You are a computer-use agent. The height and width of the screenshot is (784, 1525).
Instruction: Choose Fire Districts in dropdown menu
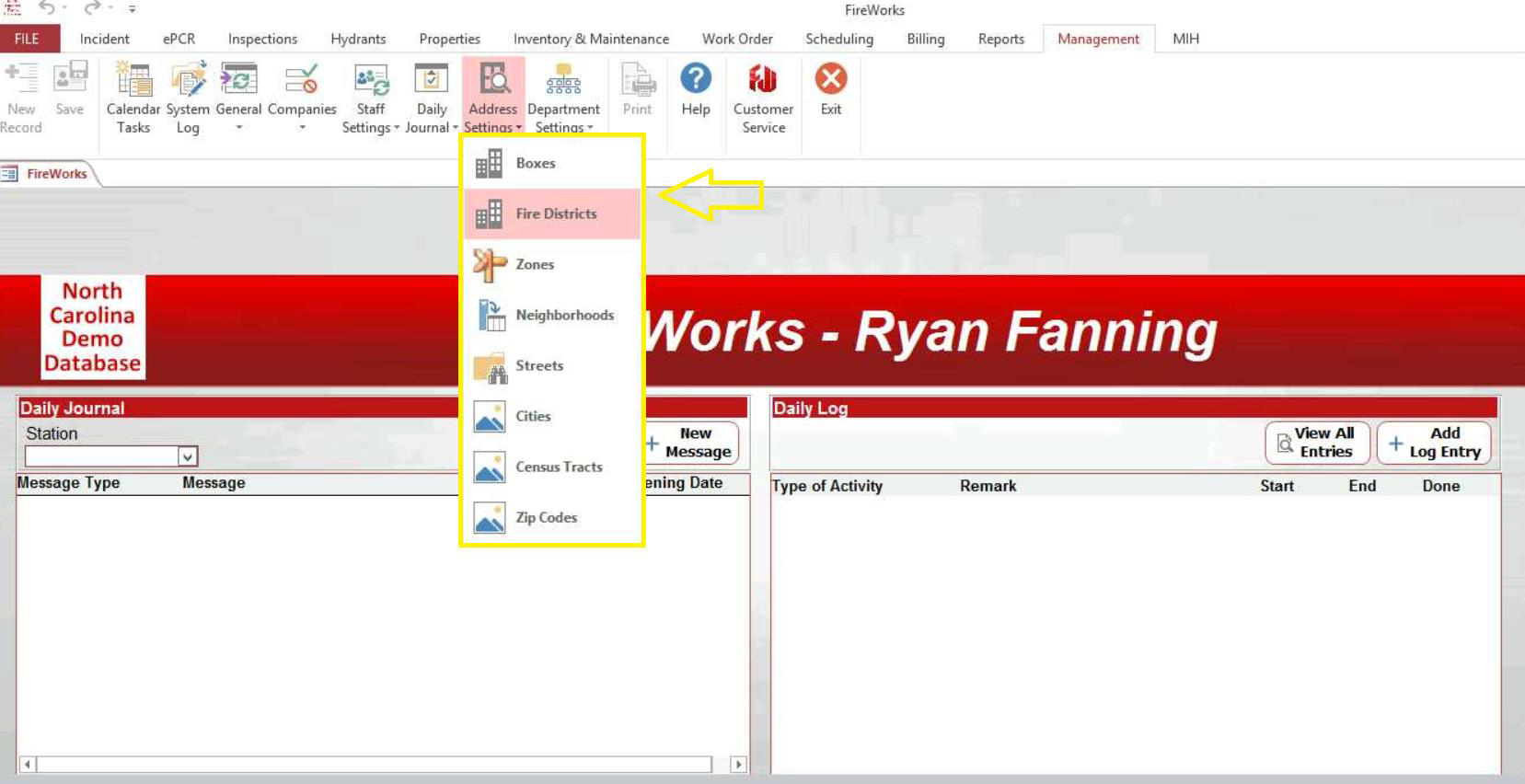pos(552,213)
